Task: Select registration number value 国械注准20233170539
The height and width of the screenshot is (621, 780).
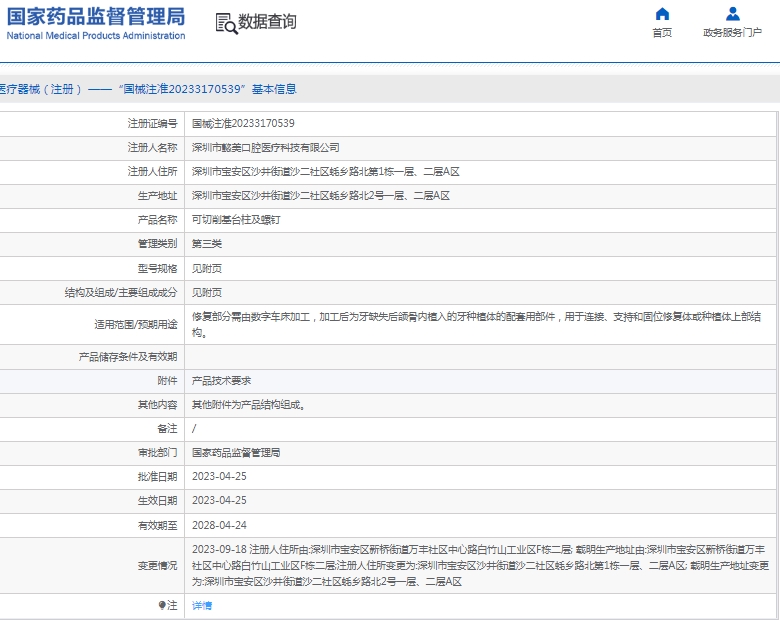Action: (243, 123)
